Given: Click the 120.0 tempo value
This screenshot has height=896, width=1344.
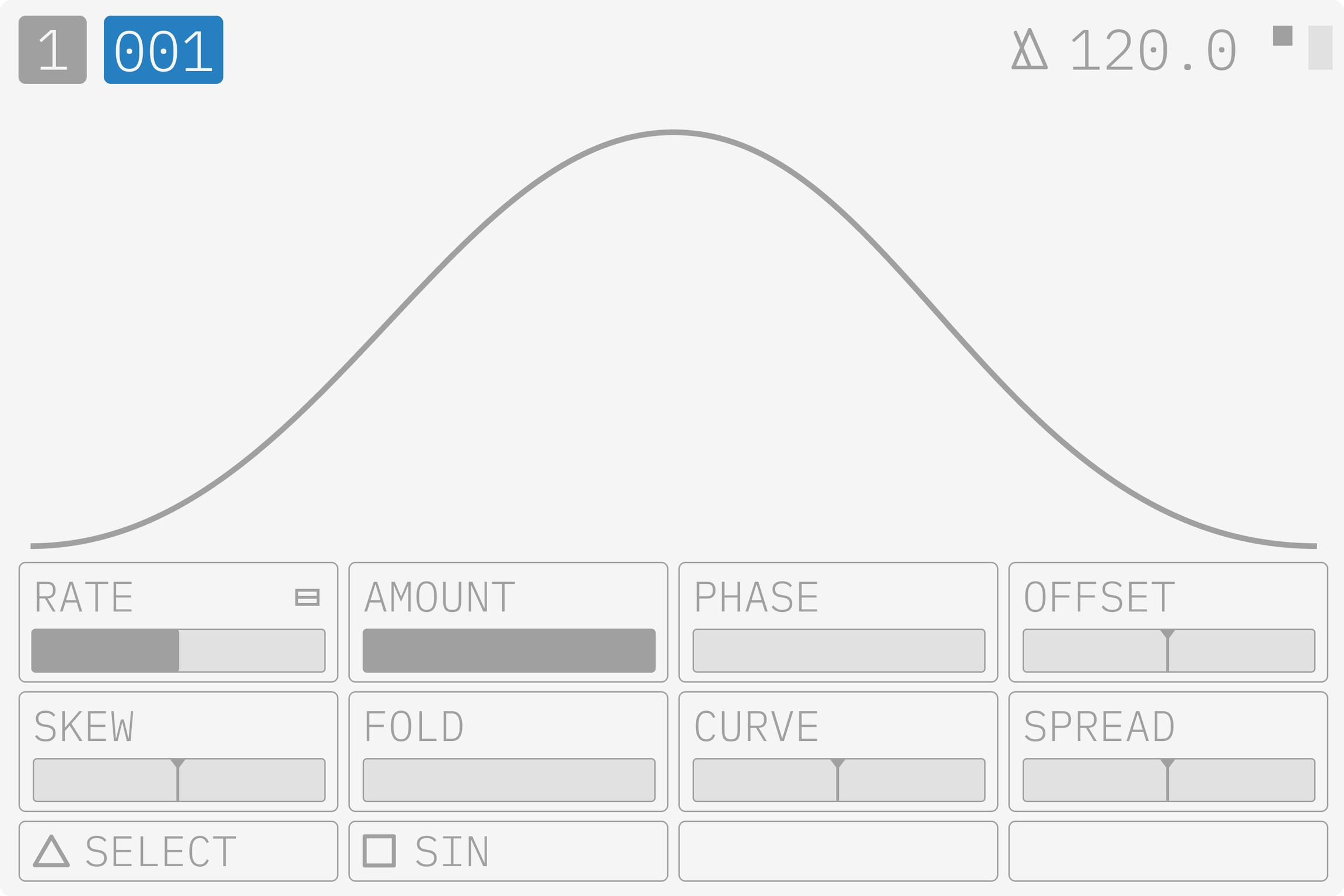Looking at the screenshot, I should 1153,51.
